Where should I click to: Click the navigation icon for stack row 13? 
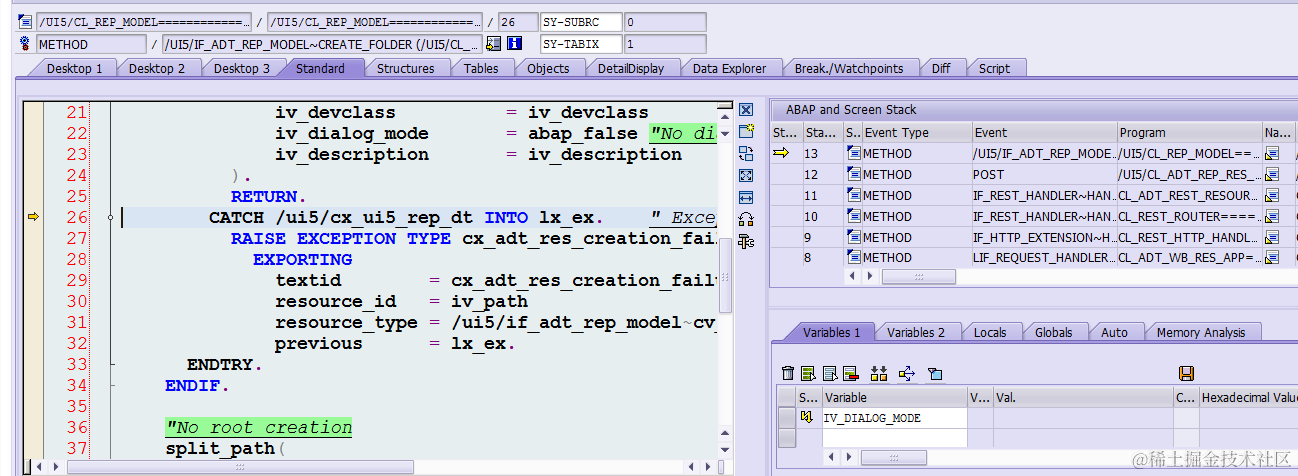pos(1272,153)
